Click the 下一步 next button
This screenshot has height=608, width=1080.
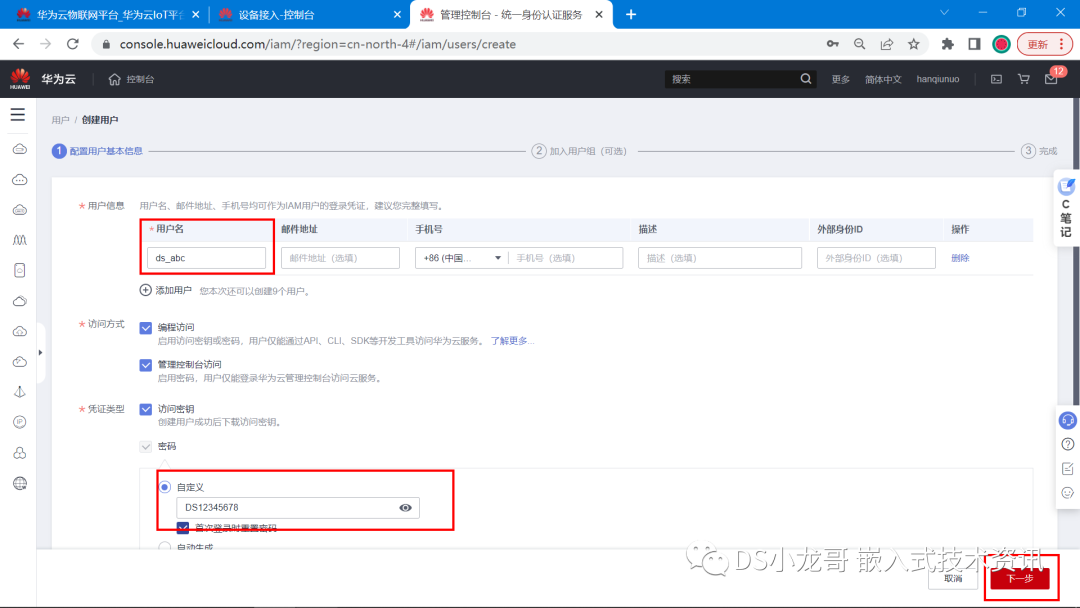[1020, 578]
